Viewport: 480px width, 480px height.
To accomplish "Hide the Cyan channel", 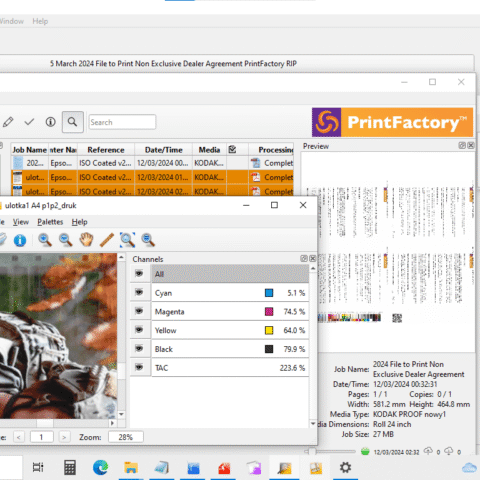I will [139, 292].
